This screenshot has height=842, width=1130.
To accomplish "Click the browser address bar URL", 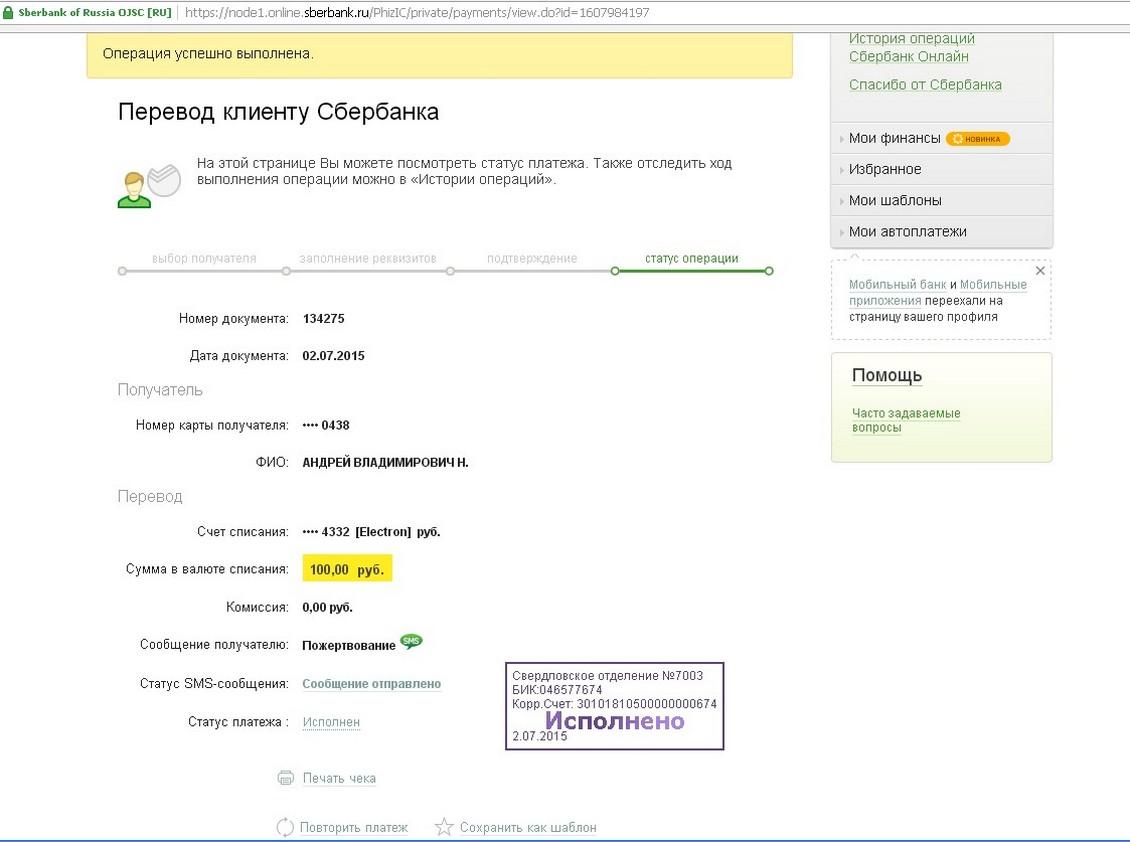I will coord(417,13).
